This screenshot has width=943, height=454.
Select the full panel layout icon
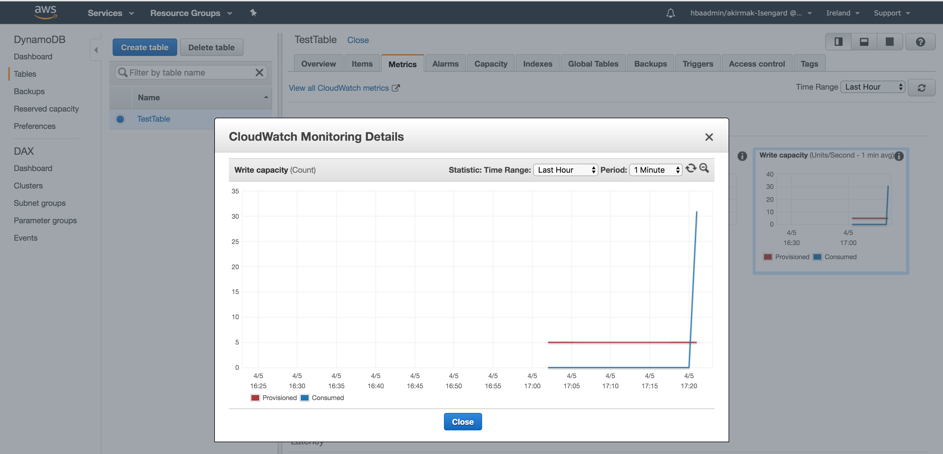point(889,41)
